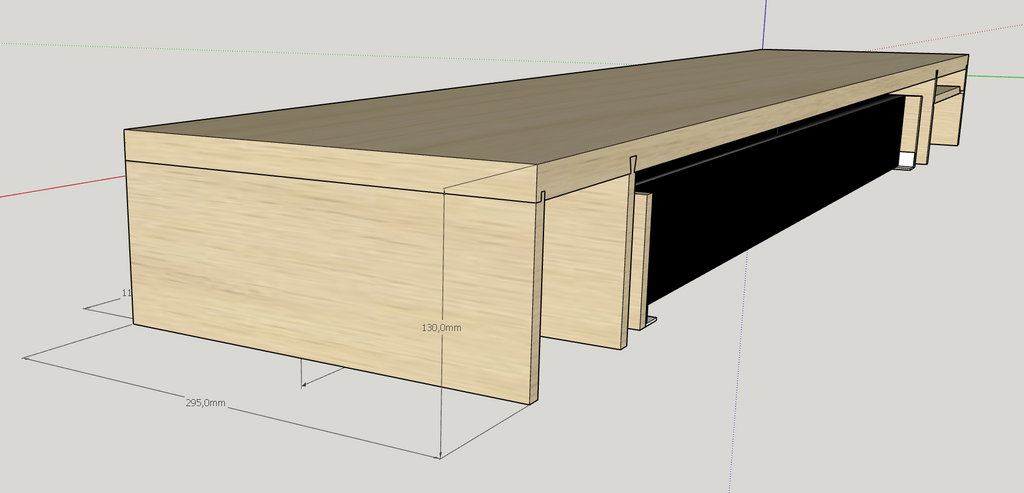Click the blue vertical axis line above the model
Viewport: 1024px width, 493px height.
tap(763, 25)
